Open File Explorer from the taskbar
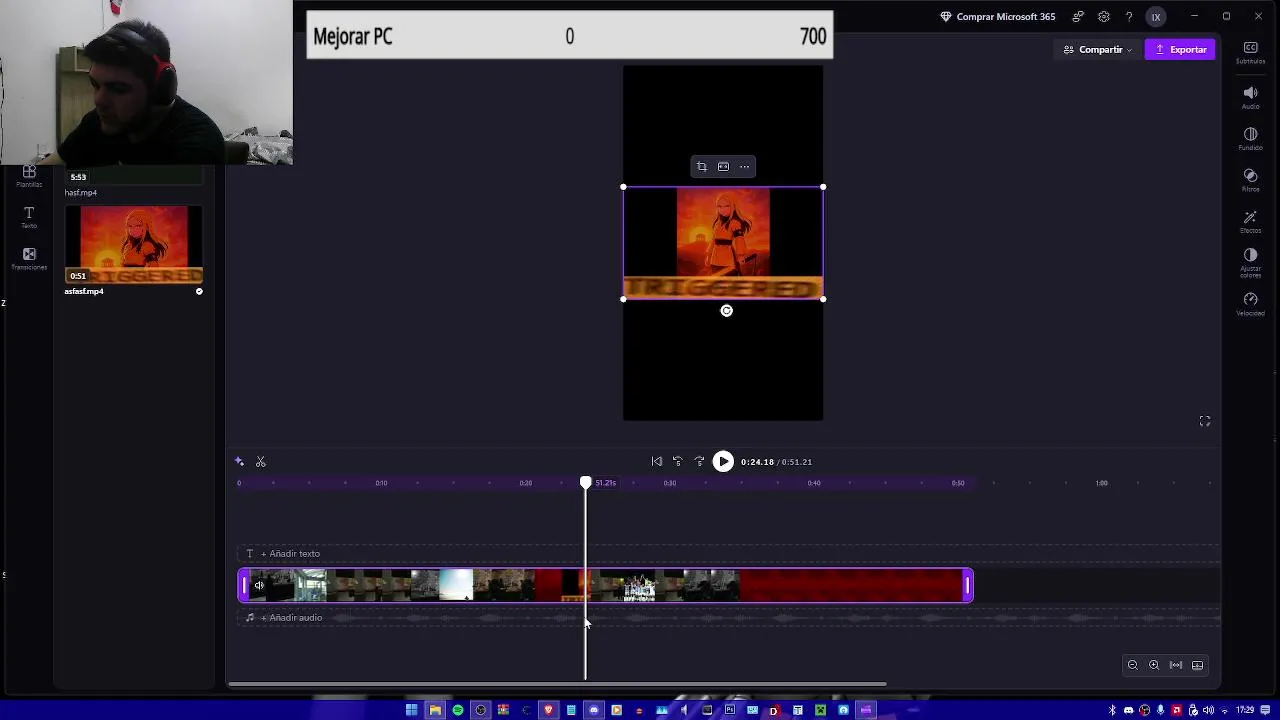 coord(435,710)
